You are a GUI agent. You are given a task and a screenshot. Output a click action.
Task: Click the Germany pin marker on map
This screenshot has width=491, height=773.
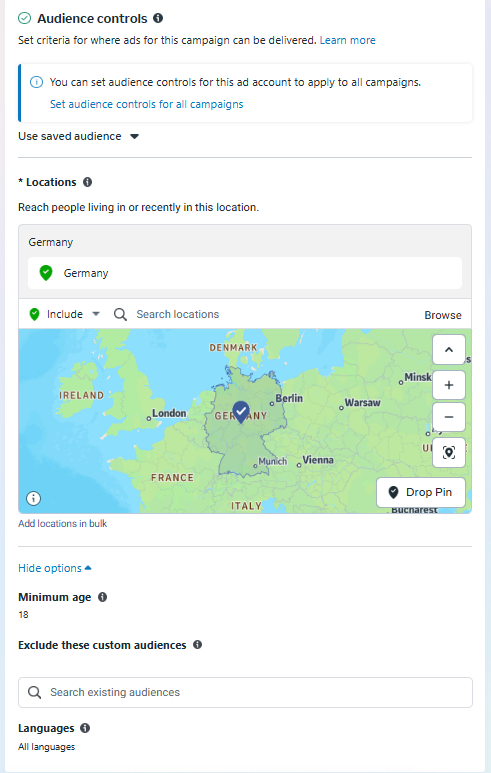coord(241,412)
